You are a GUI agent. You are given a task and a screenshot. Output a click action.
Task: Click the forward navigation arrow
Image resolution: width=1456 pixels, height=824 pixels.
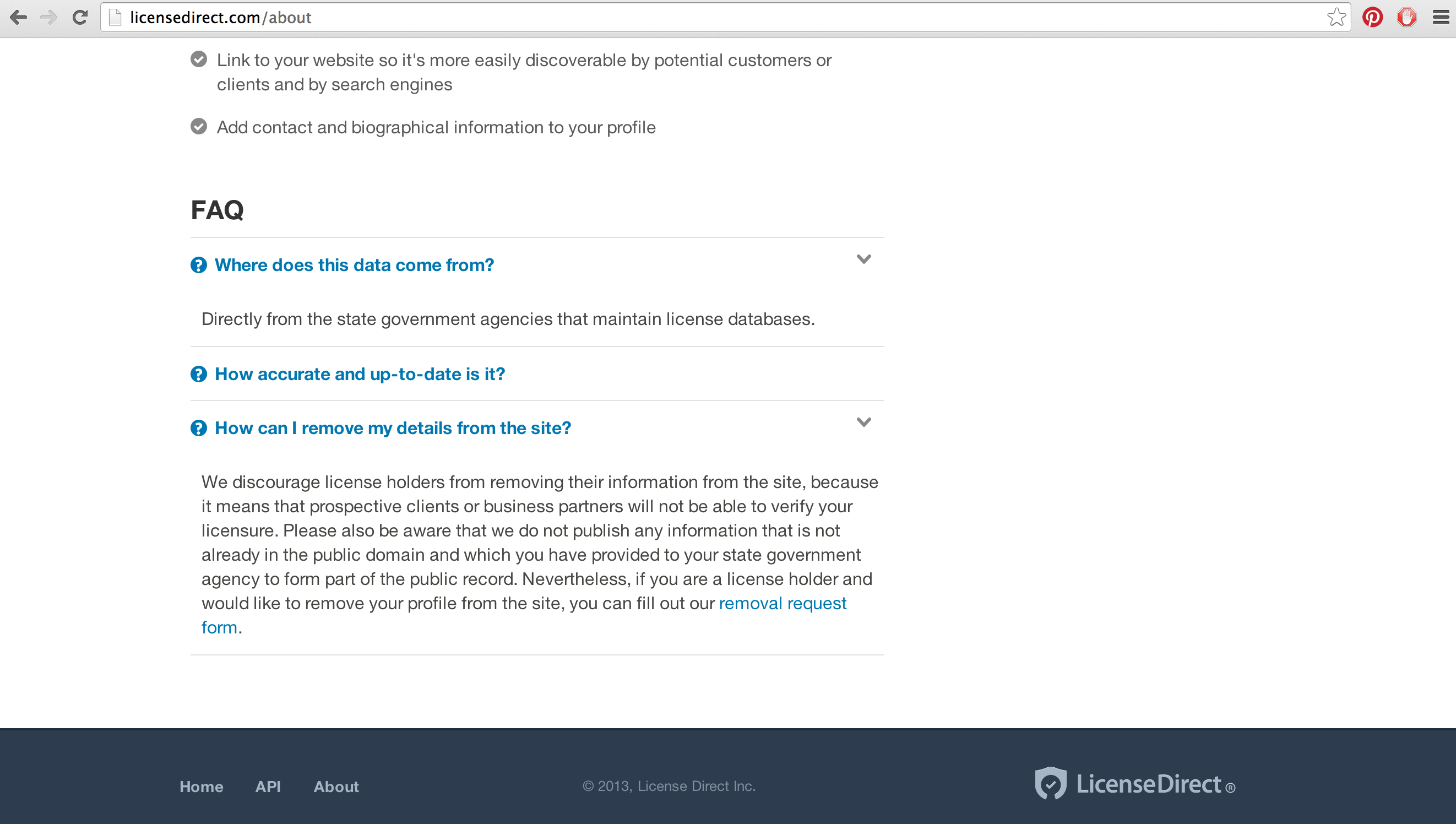pos(46,18)
